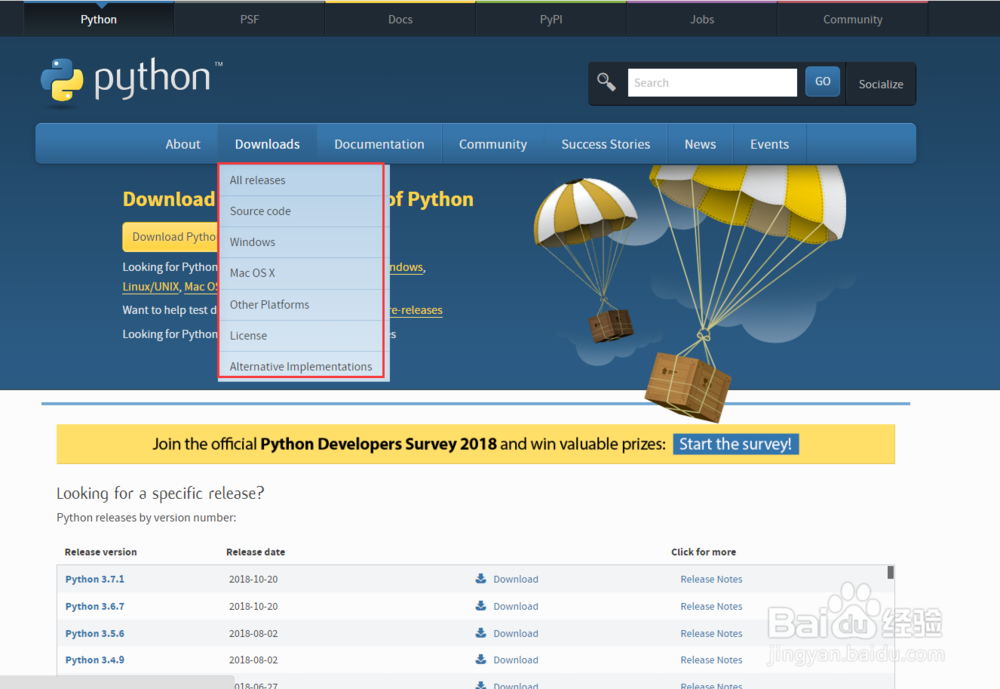Click the Python logo in the header
1000x689 pixels.
coord(131,80)
